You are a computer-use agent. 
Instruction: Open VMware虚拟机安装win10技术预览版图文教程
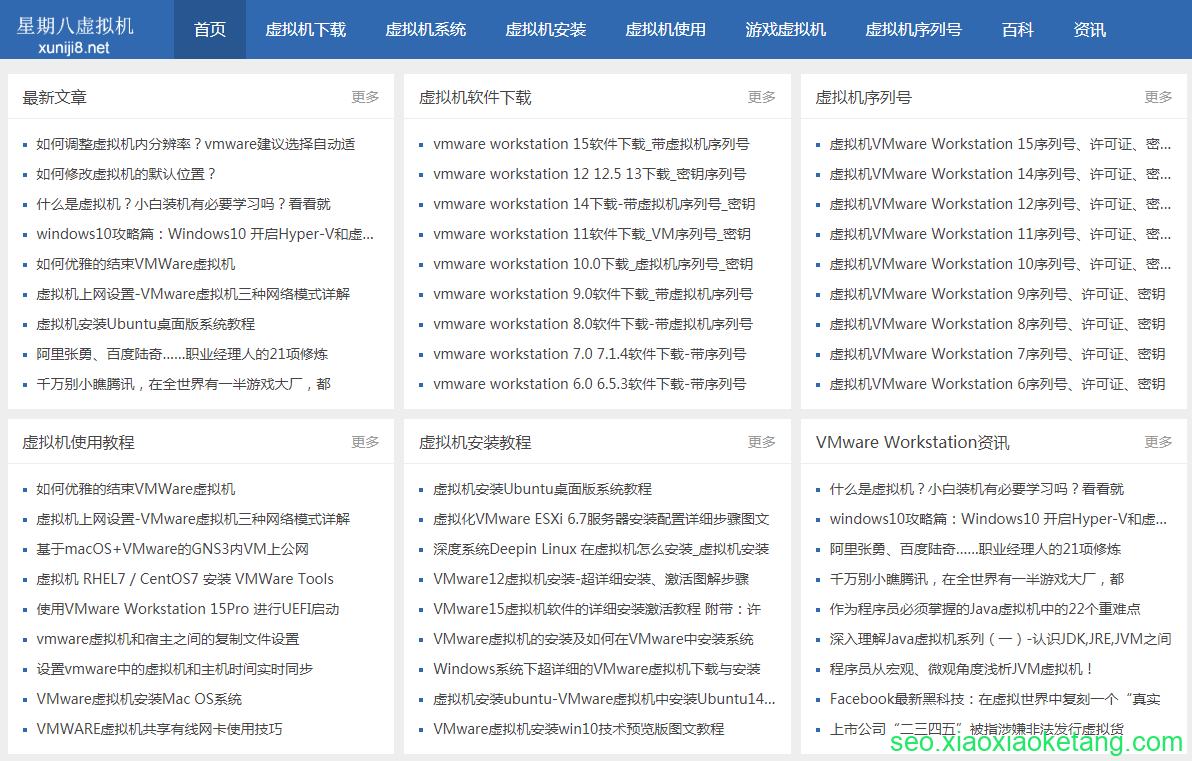pos(579,729)
